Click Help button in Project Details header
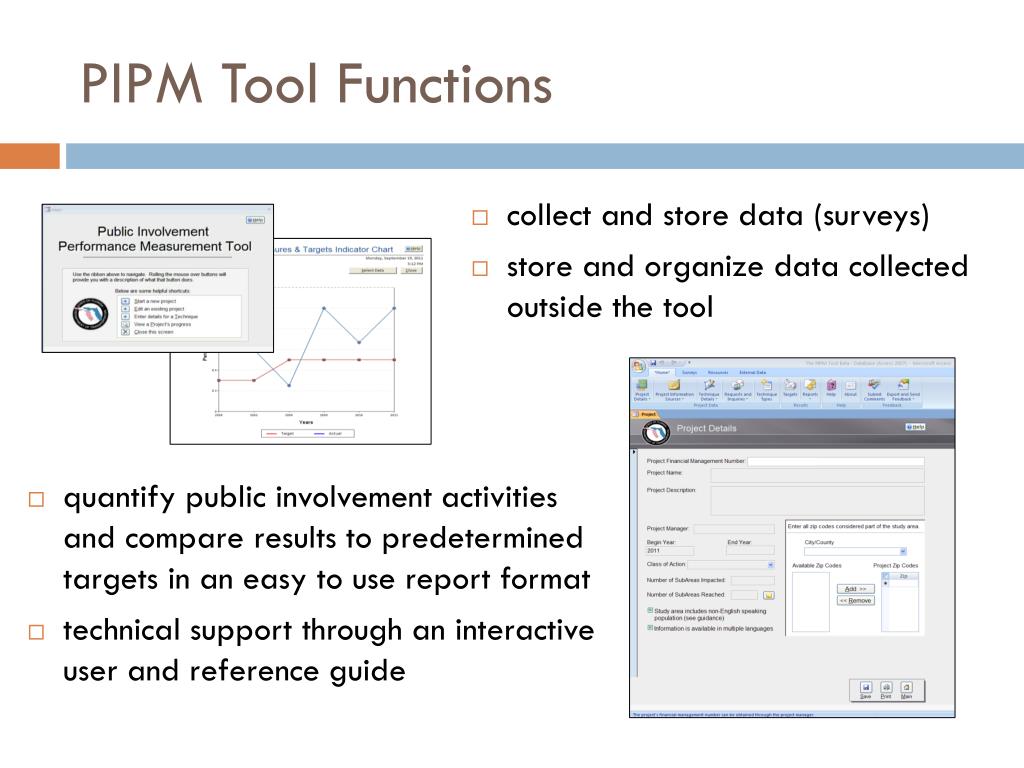The width and height of the screenshot is (1024, 768). coord(916,427)
